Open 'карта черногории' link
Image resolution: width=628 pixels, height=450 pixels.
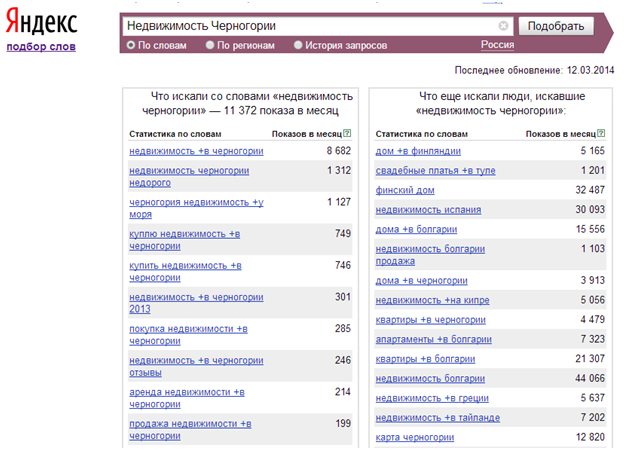tap(415, 438)
